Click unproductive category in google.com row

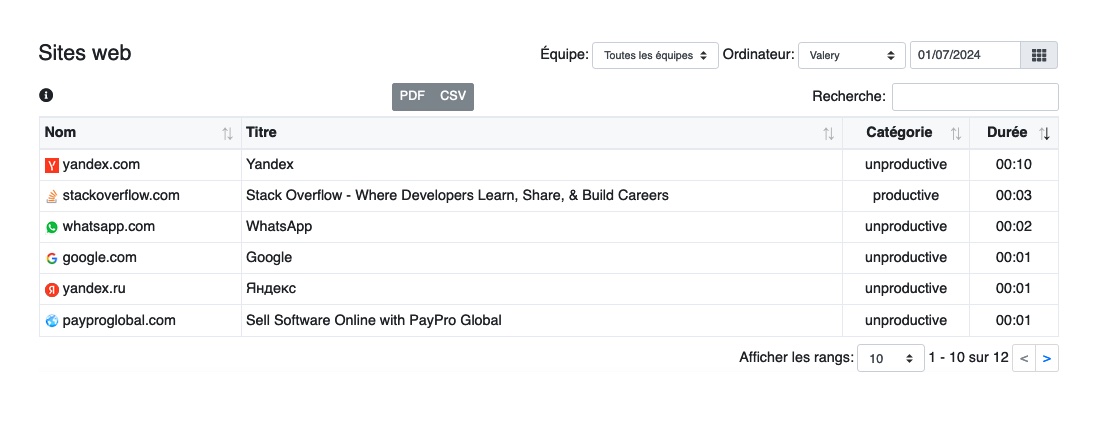point(905,257)
